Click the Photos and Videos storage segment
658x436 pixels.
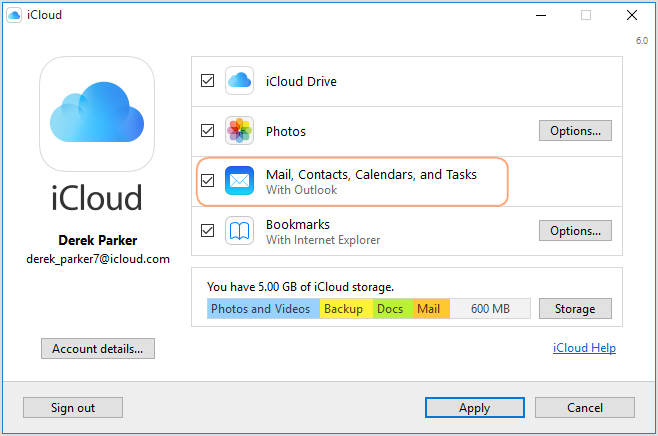click(x=263, y=309)
